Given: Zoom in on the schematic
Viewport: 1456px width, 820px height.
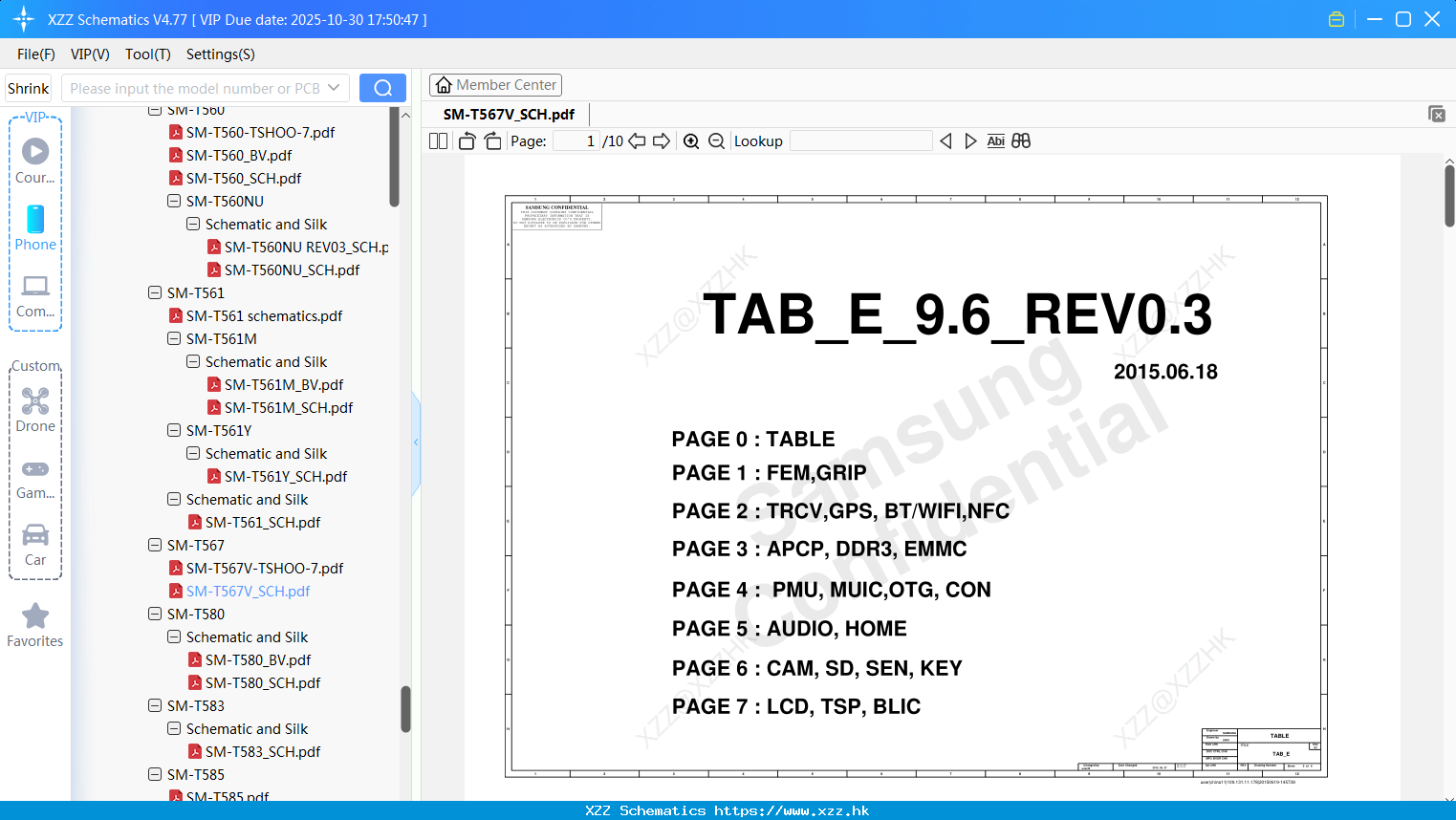Looking at the screenshot, I should pyautogui.click(x=691, y=140).
